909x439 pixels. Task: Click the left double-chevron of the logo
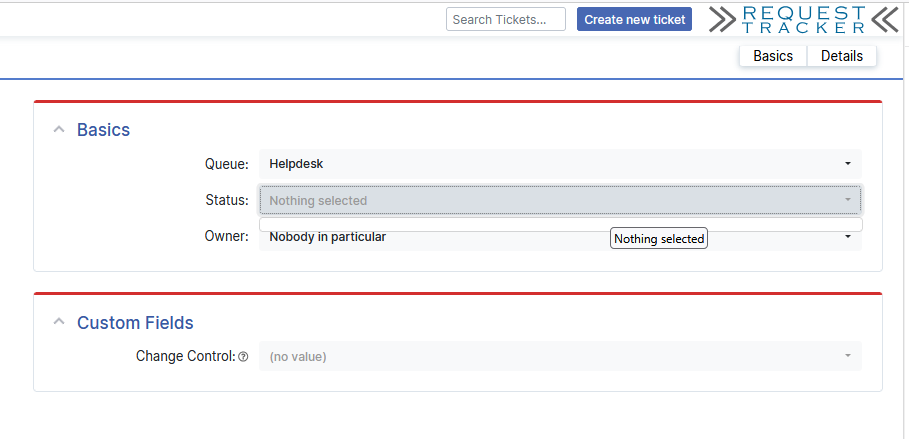coord(722,19)
